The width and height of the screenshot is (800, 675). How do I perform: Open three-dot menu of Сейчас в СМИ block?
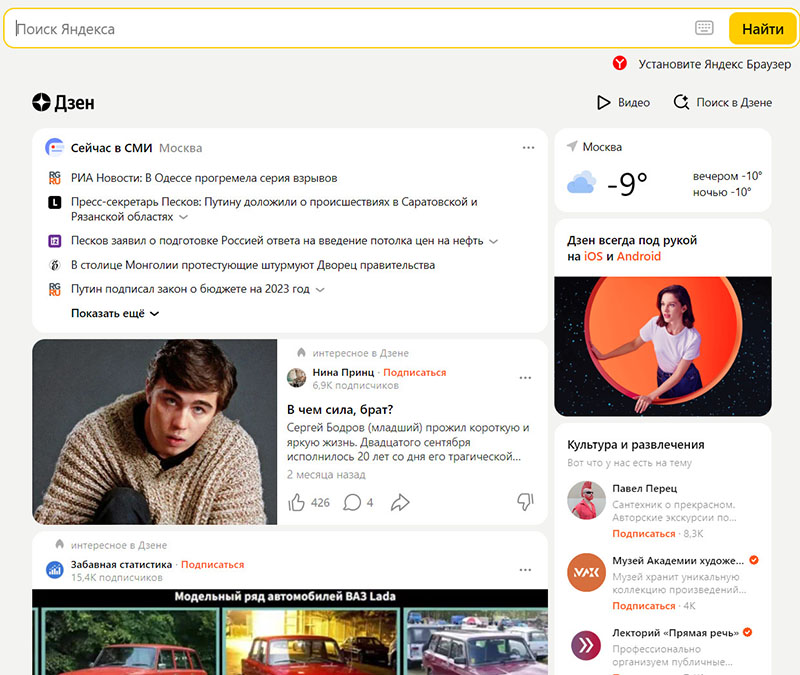[528, 148]
